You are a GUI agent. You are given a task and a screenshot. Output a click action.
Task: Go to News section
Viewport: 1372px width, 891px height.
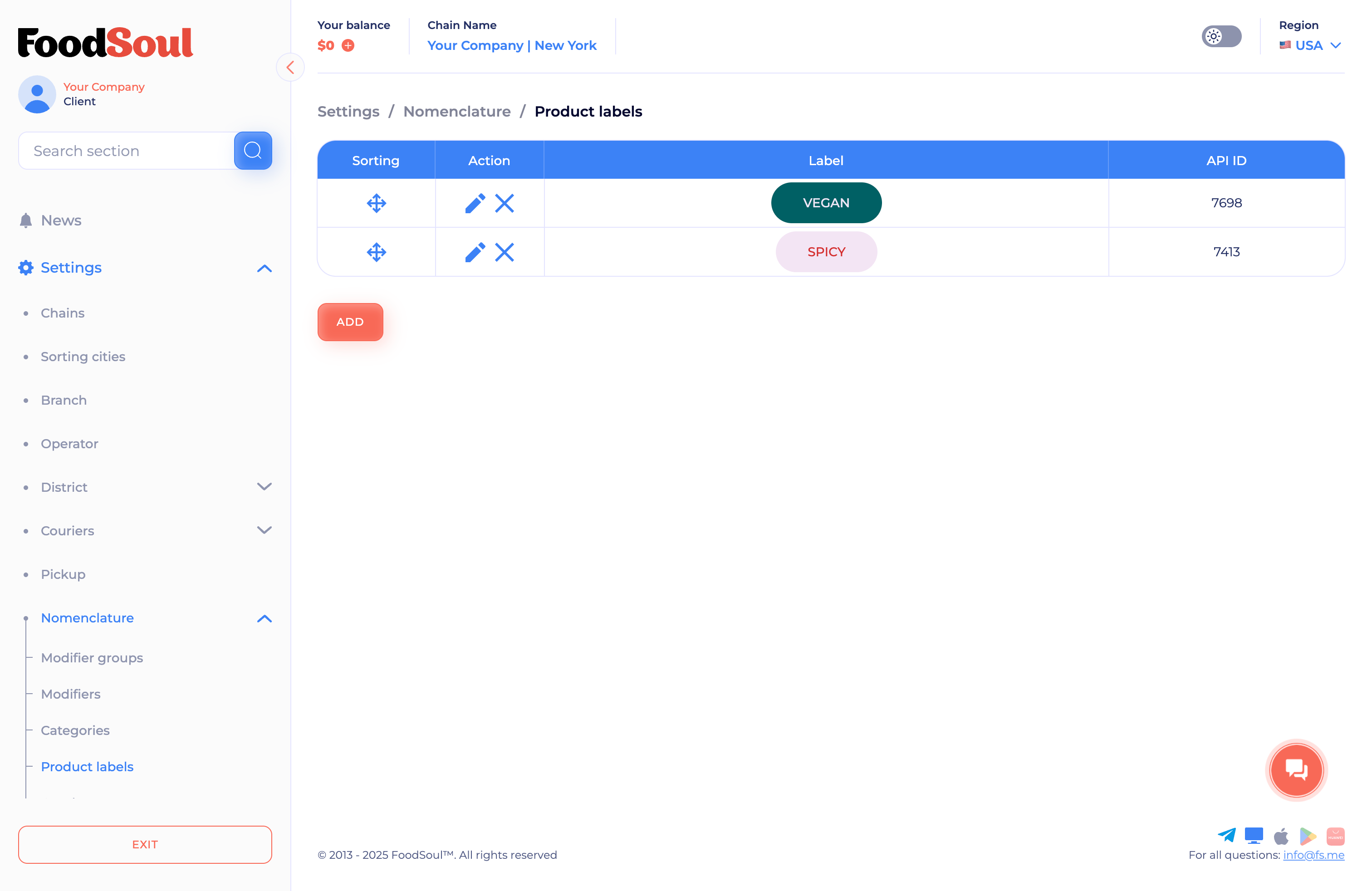[60, 220]
